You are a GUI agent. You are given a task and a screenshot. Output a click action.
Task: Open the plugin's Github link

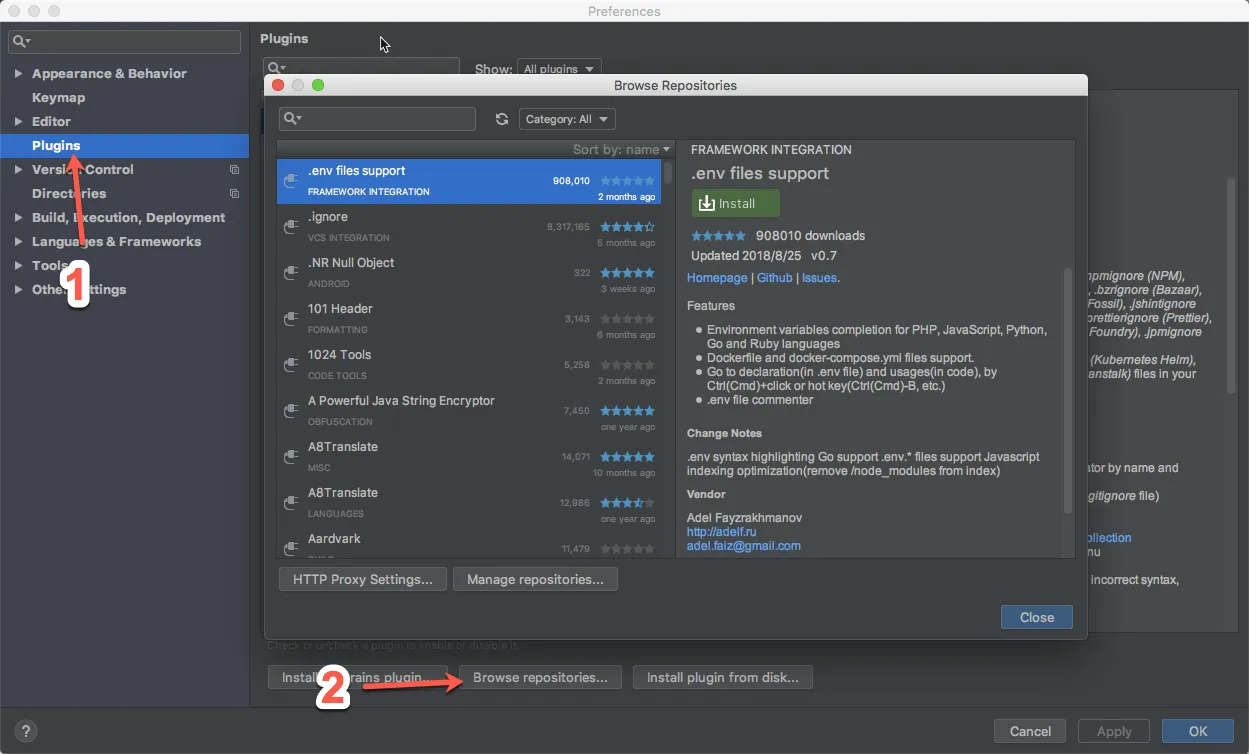click(x=774, y=278)
